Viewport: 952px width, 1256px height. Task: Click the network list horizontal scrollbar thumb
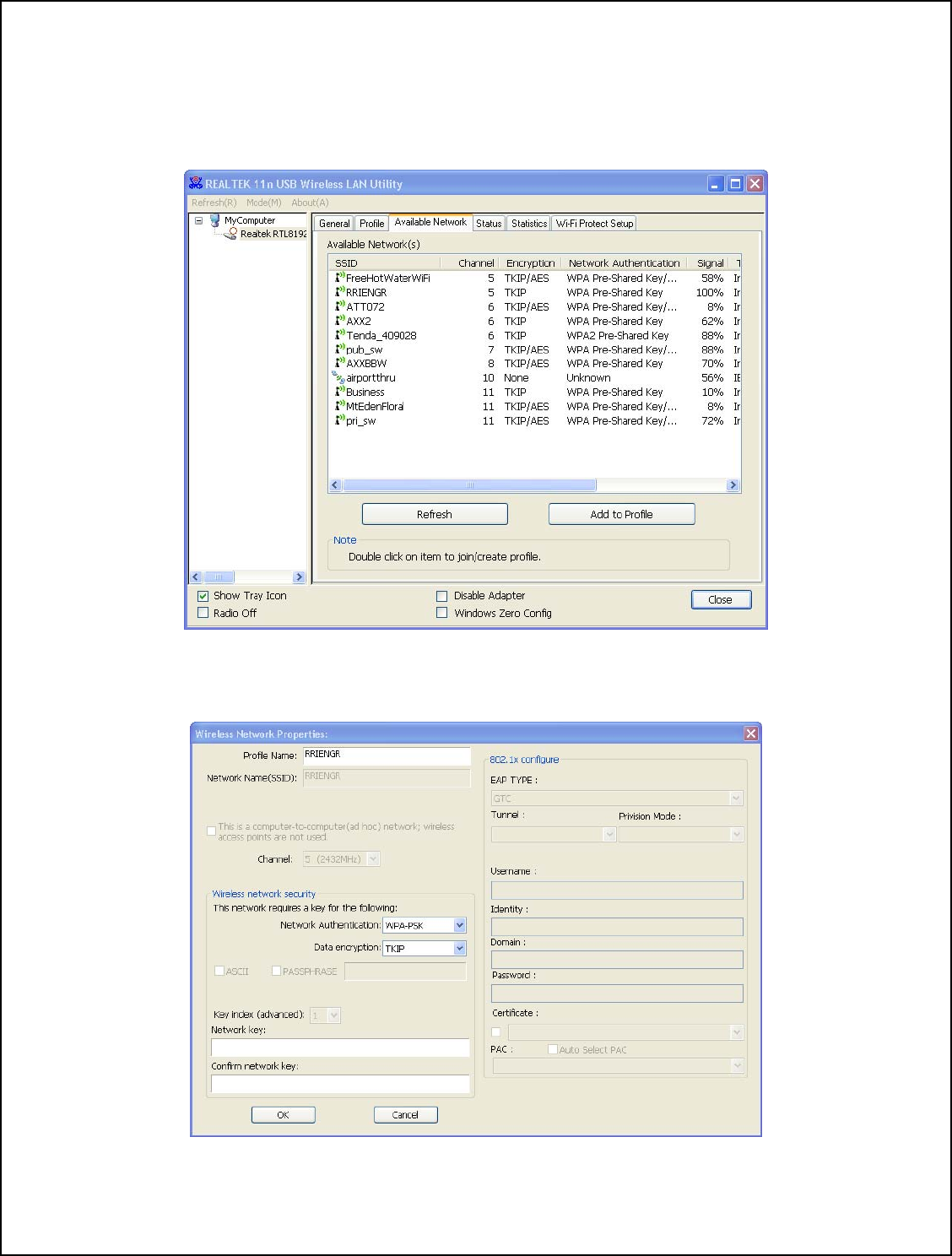click(469, 485)
